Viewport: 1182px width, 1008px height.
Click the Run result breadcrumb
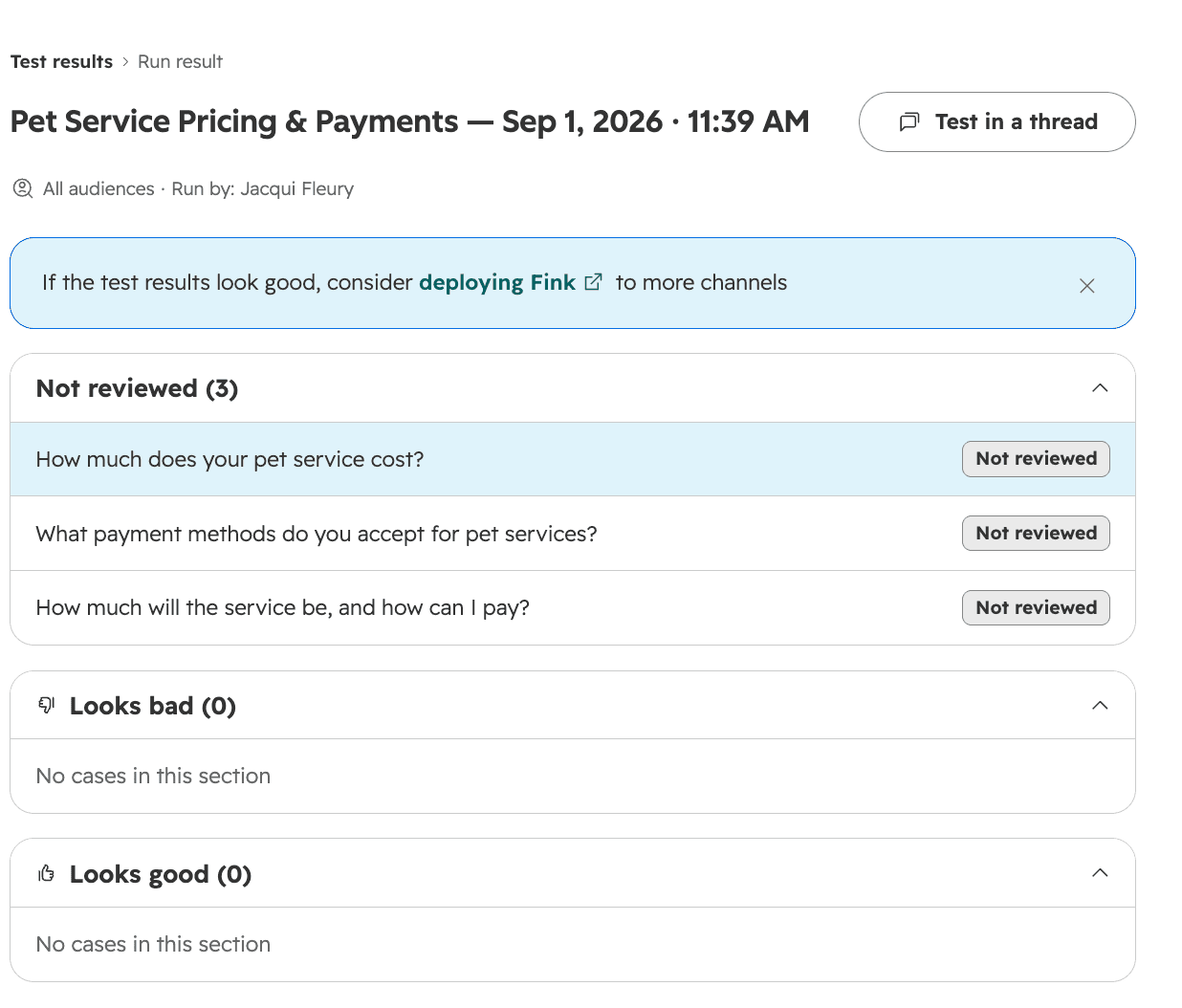tap(180, 61)
